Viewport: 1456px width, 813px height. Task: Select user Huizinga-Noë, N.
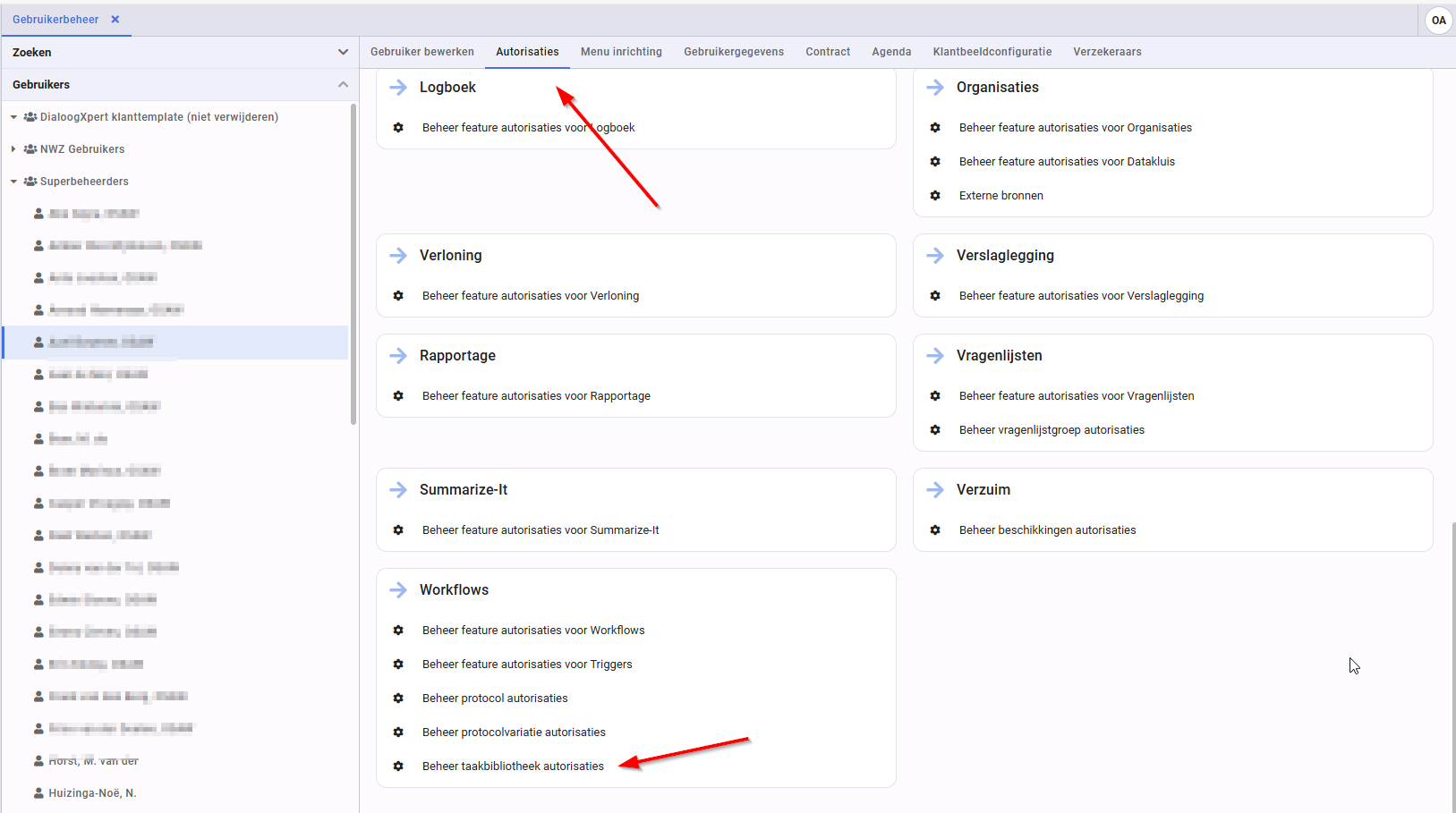[x=92, y=793]
